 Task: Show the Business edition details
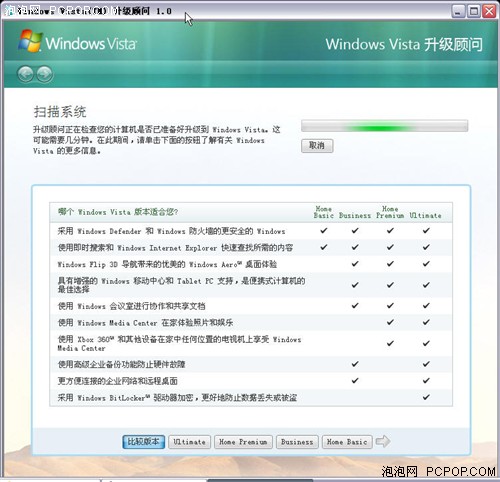click(x=297, y=442)
